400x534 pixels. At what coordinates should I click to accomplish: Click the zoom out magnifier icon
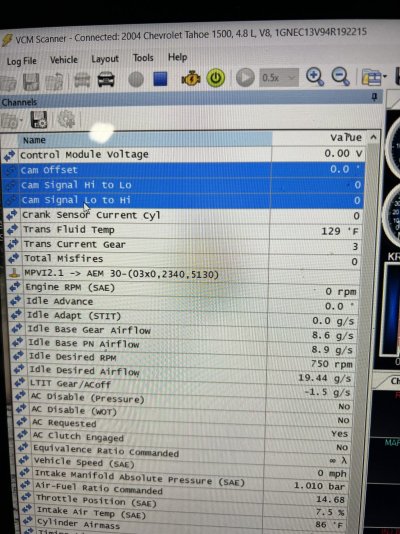[x=341, y=77]
